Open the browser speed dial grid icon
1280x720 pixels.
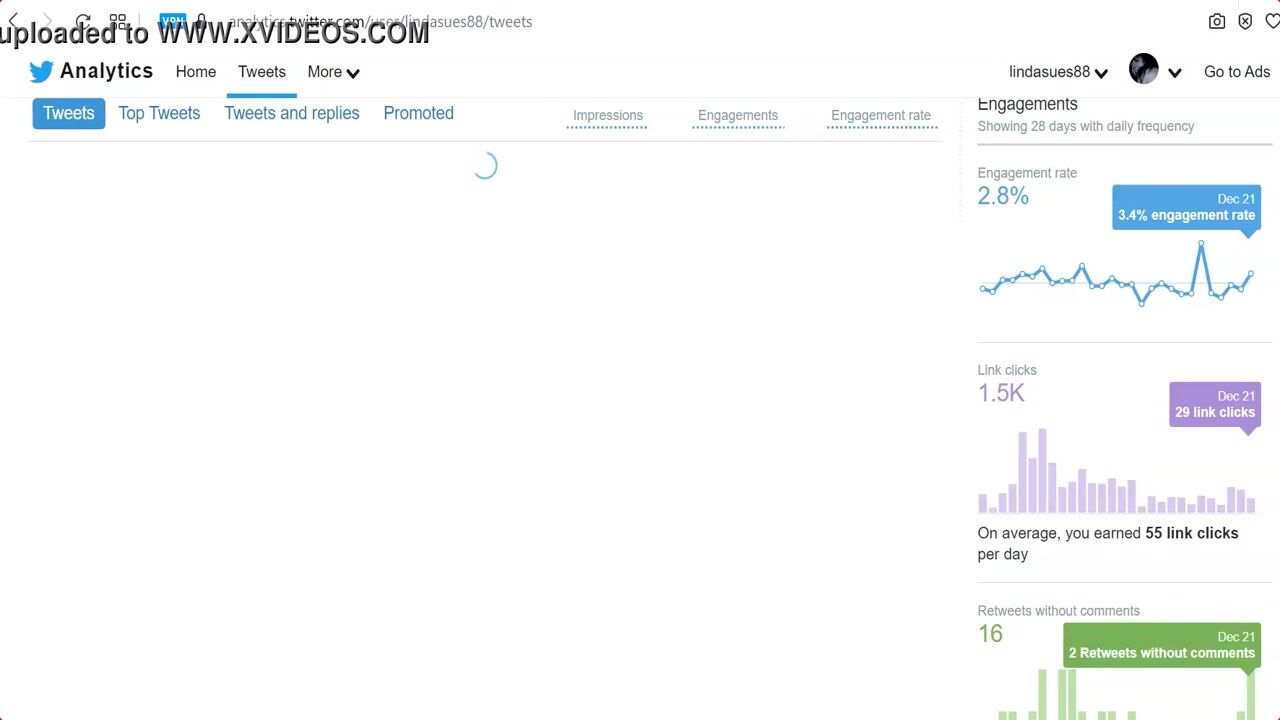118,21
